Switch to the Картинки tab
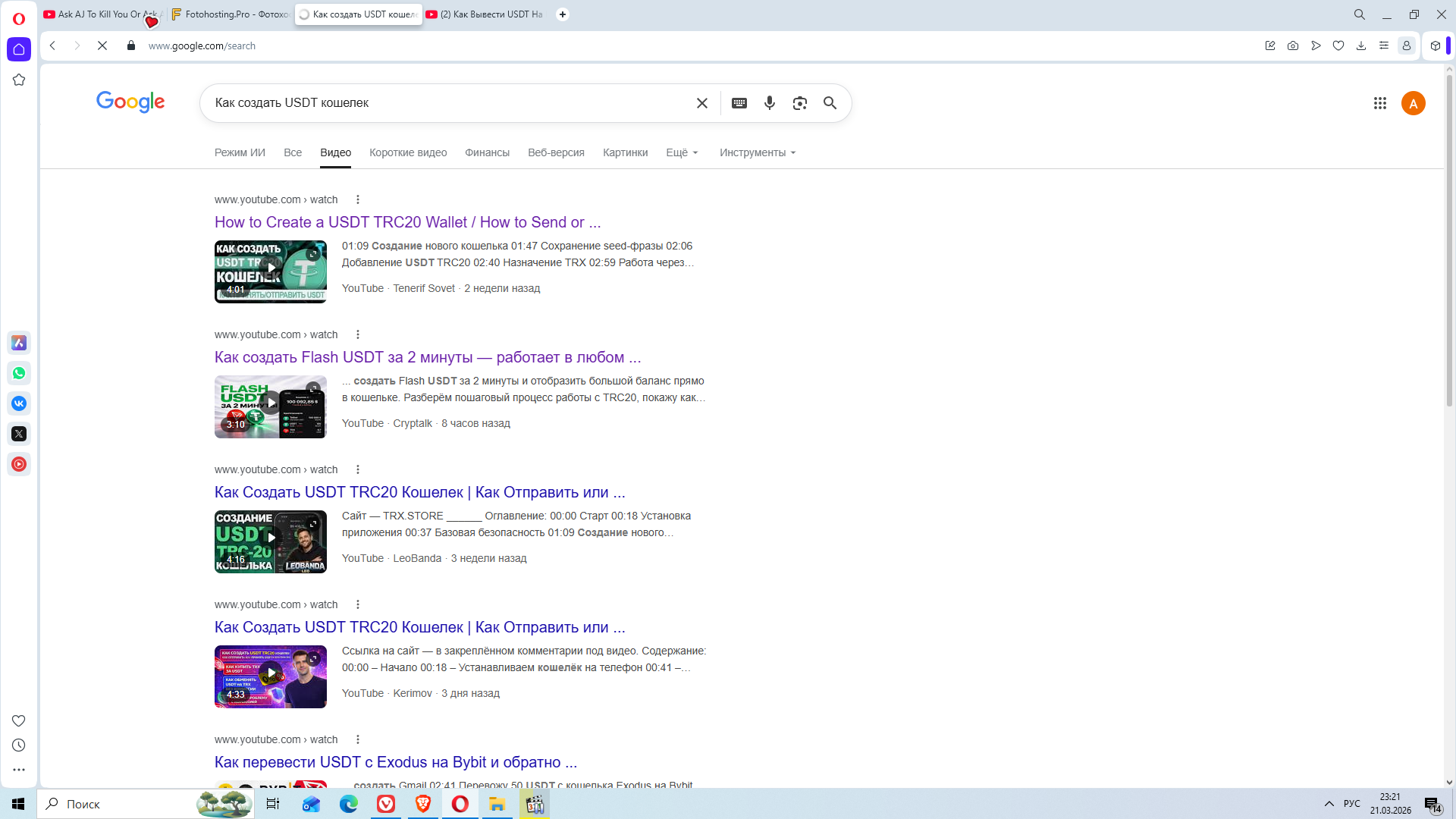 coord(625,152)
